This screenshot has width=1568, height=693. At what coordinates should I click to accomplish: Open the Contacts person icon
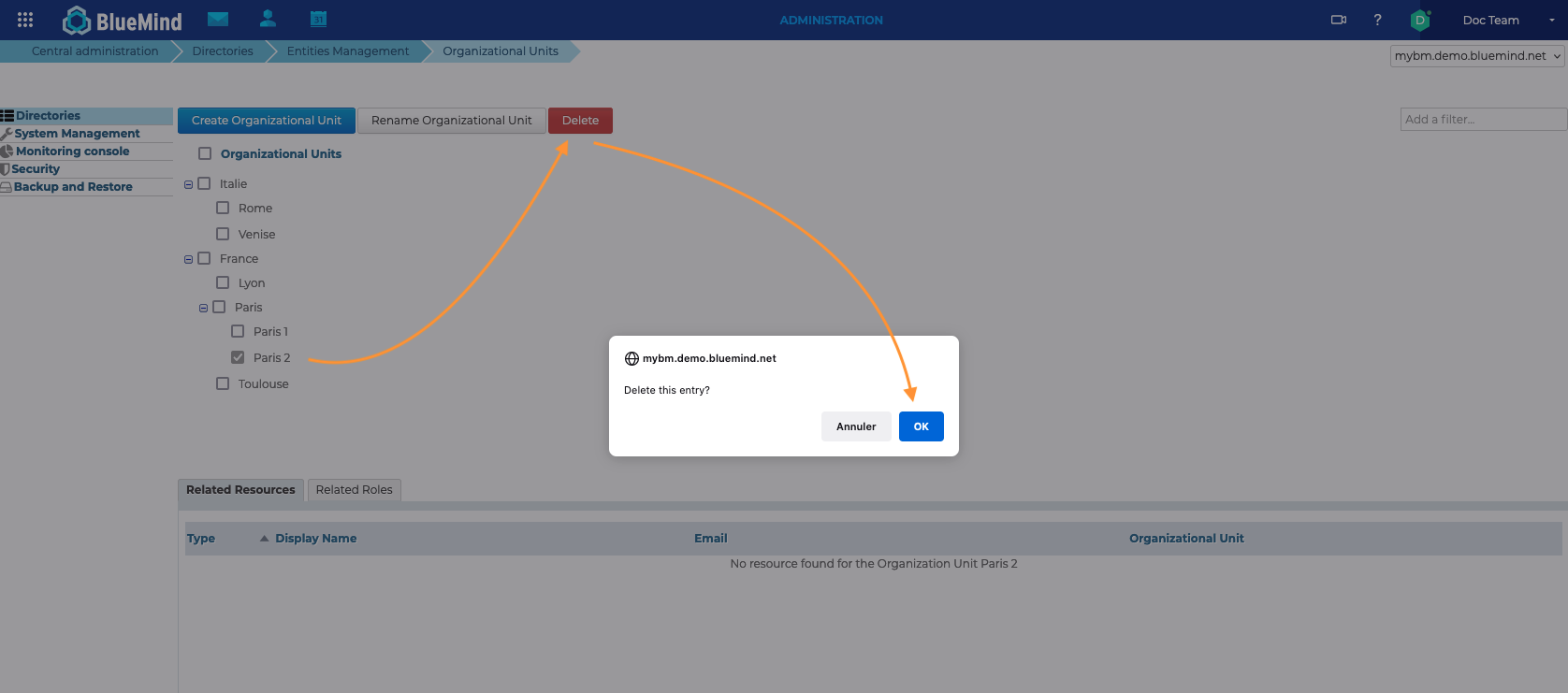point(268,19)
